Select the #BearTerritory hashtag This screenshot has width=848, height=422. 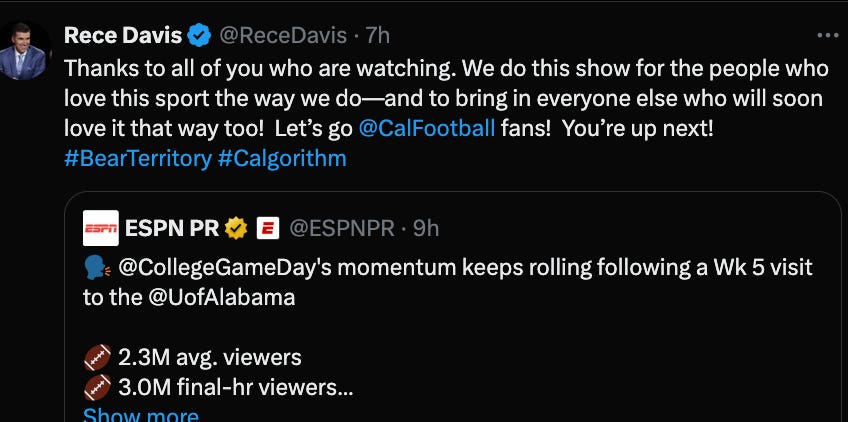pos(137,159)
